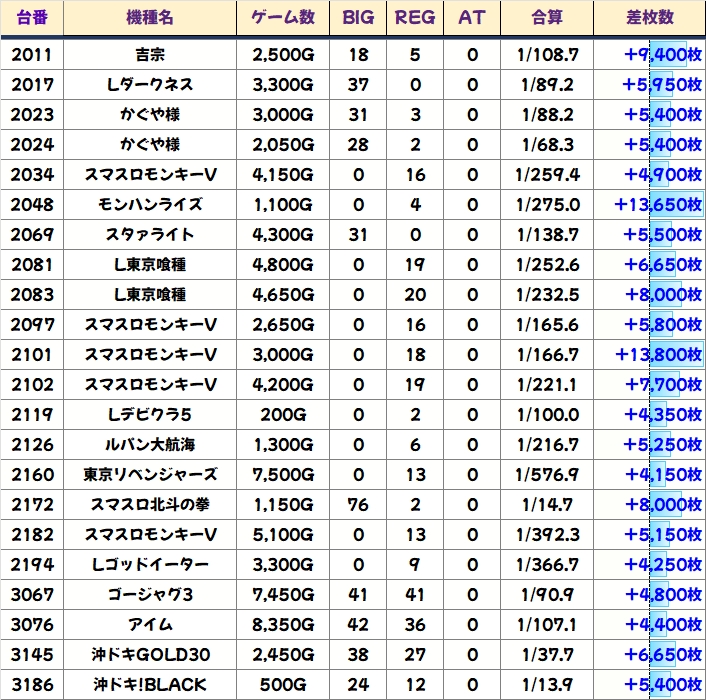Click the BIG count 76 cell
706x700 pixels.
pos(358,505)
